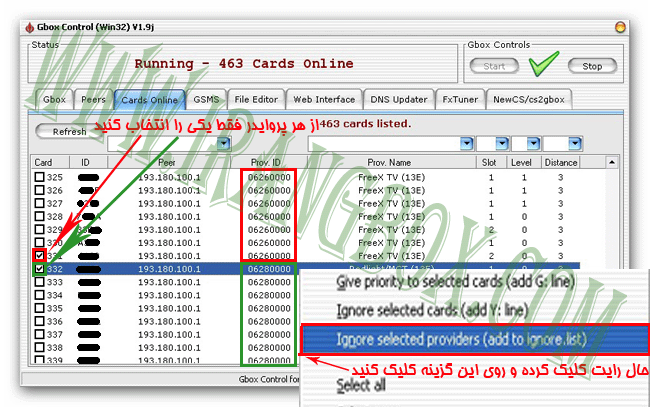The width and height of the screenshot is (650, 407).
Task: Open the GSMS tab
Action: pos(206,99)
